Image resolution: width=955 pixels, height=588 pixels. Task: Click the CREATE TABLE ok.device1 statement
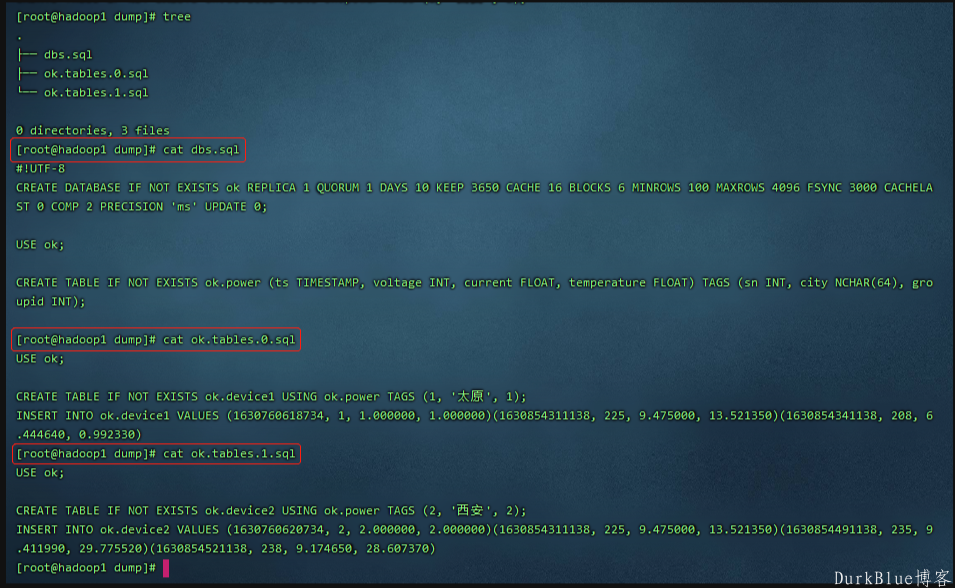click(x=271, y=397)
